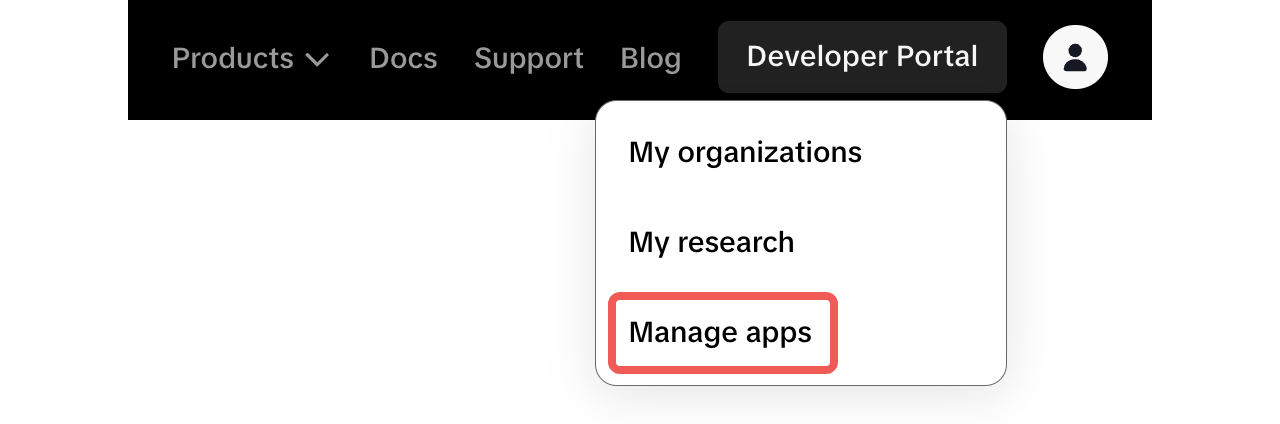The width and height of the screenshot is (1280, 424).
Task: Click the Developer Portal button
Action: click(x=862, y=57)
